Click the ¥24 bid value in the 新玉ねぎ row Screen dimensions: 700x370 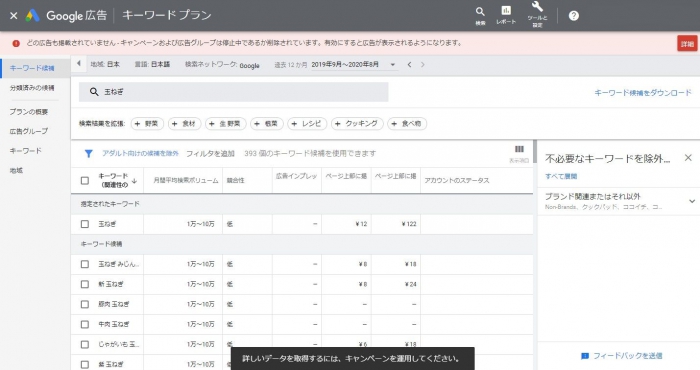point(410,284)
